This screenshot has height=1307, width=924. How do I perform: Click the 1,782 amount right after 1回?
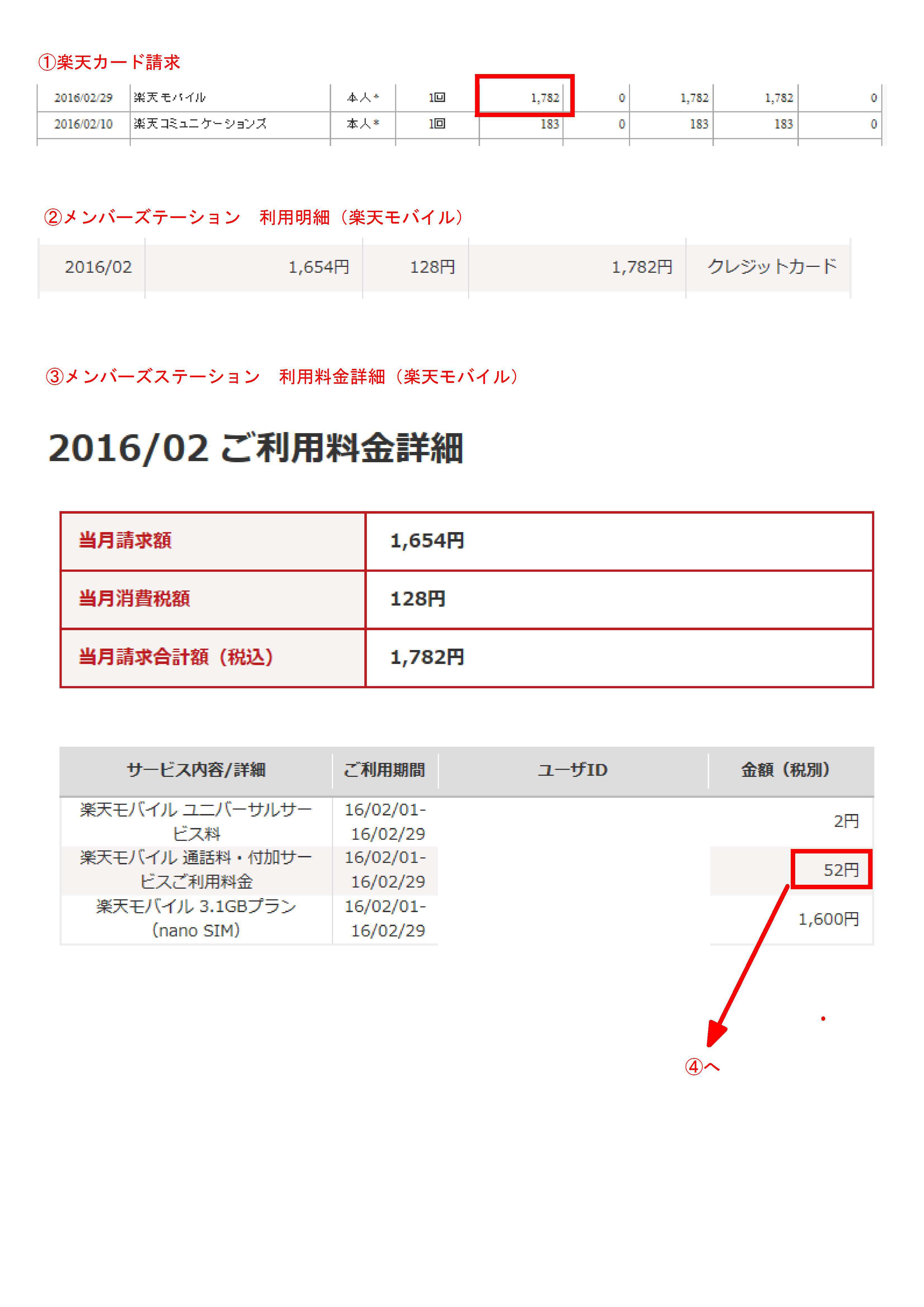point(545,98)
